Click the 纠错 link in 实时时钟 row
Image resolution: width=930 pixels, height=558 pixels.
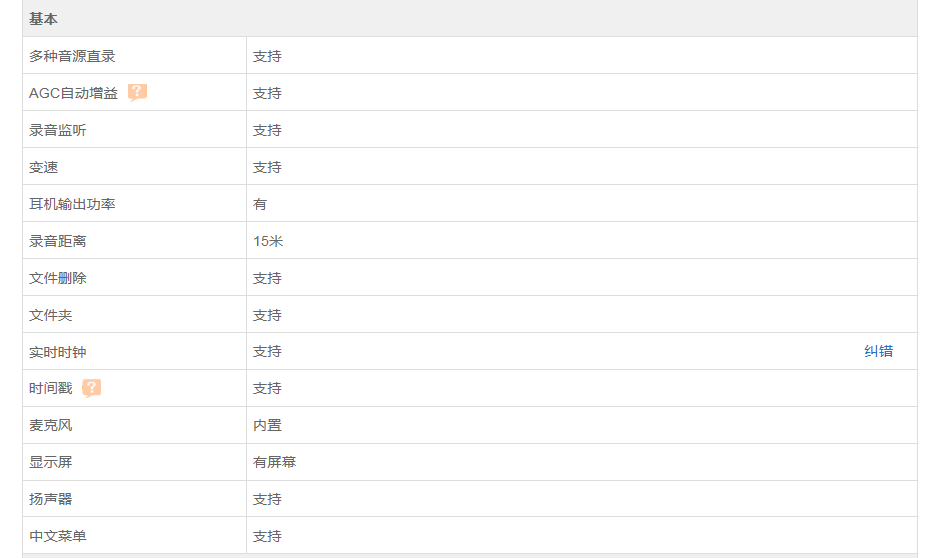[x=878, y=352]
